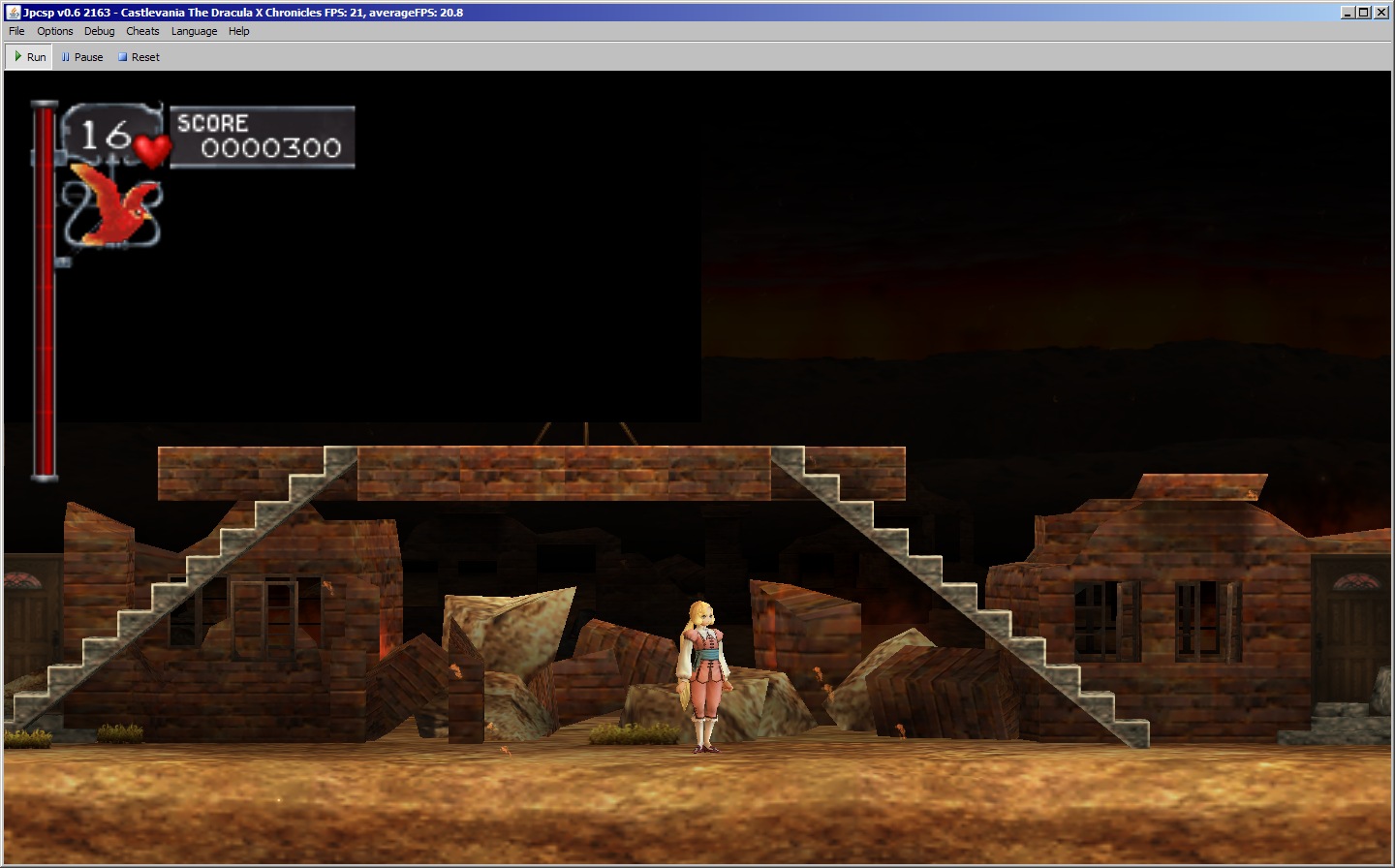Click the blonde character in pink outfit
The image size is (1395, 868).
(705, 675)
